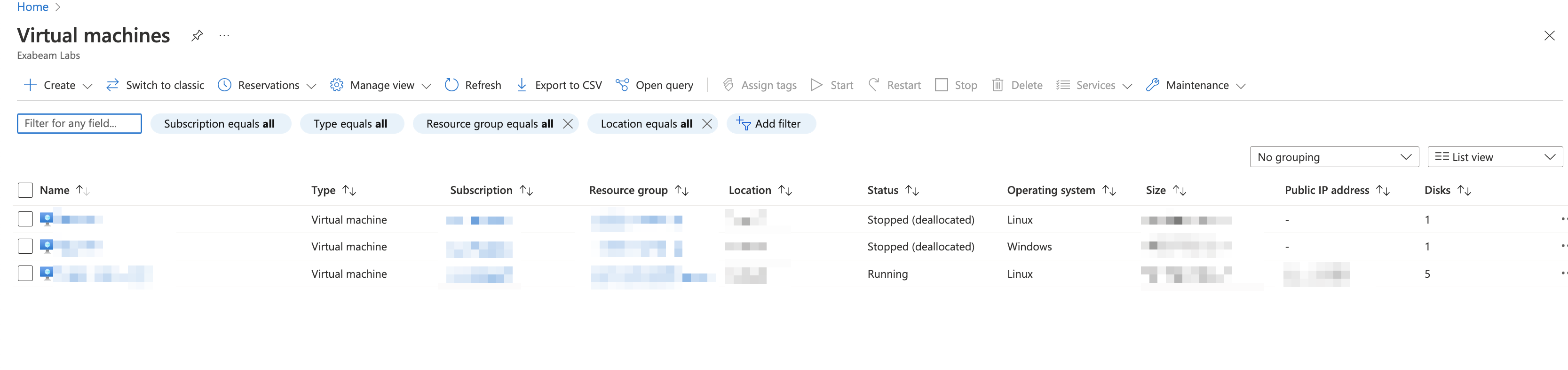Remove the Location filter
The height and width of the screenshot is (370, 1568).
click(707, 124)
